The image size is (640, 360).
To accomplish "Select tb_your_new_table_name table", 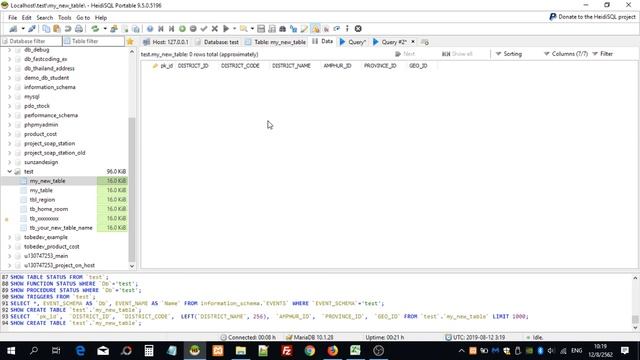I will [61, 228].
